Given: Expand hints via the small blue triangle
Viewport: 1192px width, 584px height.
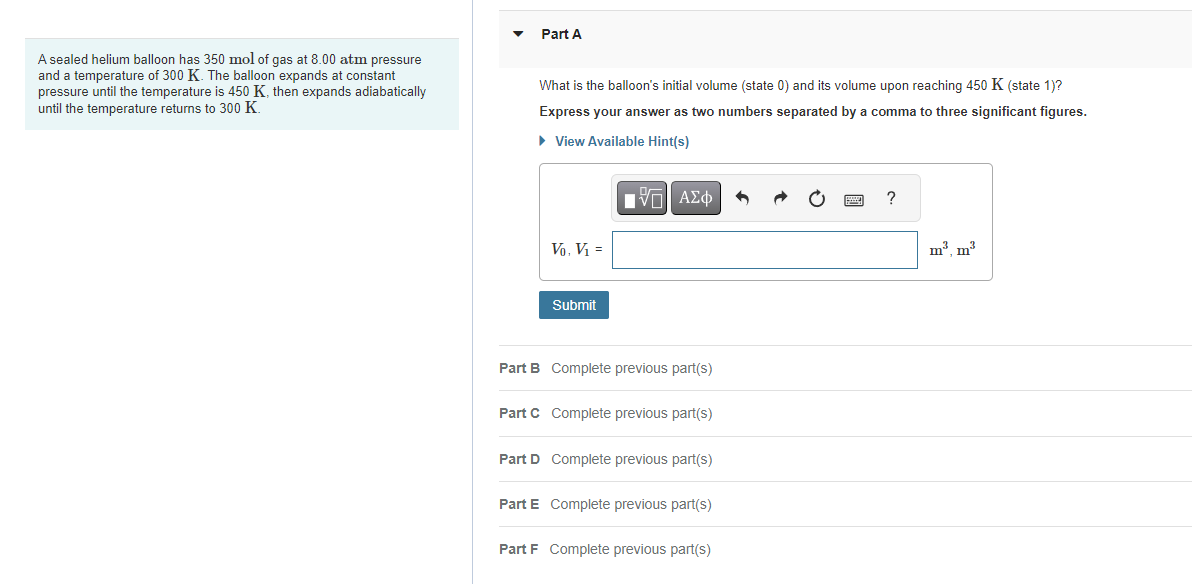Looking at the screenshot, I should [543, 141].
